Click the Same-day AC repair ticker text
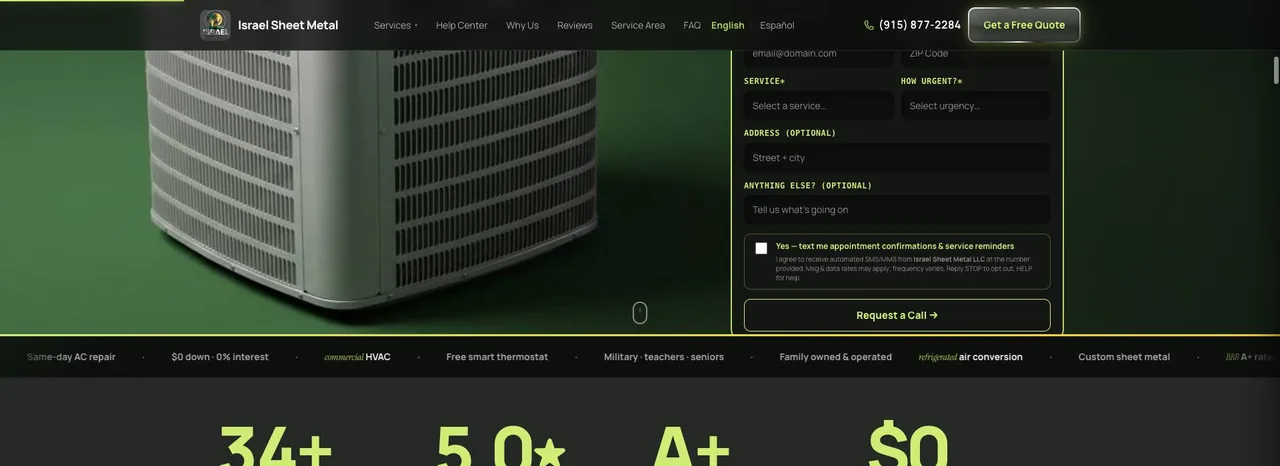 71,357
